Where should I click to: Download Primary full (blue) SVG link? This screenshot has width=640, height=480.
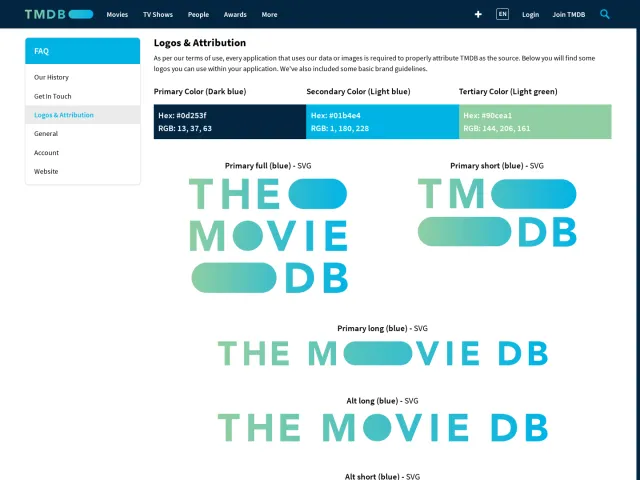pos(304,166)
